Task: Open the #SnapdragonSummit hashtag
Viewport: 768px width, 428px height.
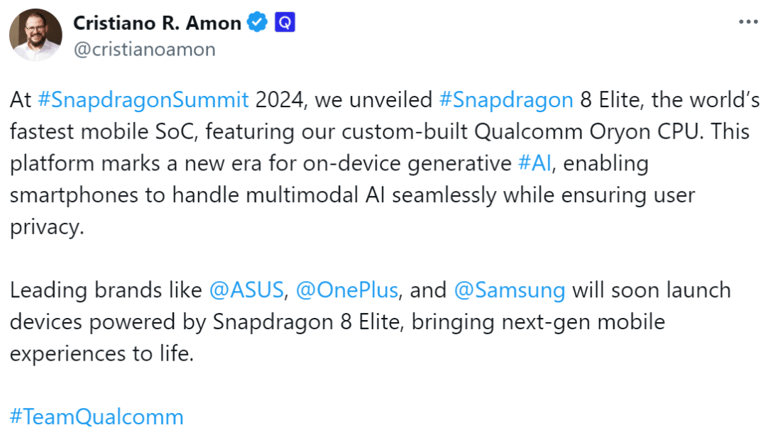Action: pyautogui.click(x=143, y=100)
